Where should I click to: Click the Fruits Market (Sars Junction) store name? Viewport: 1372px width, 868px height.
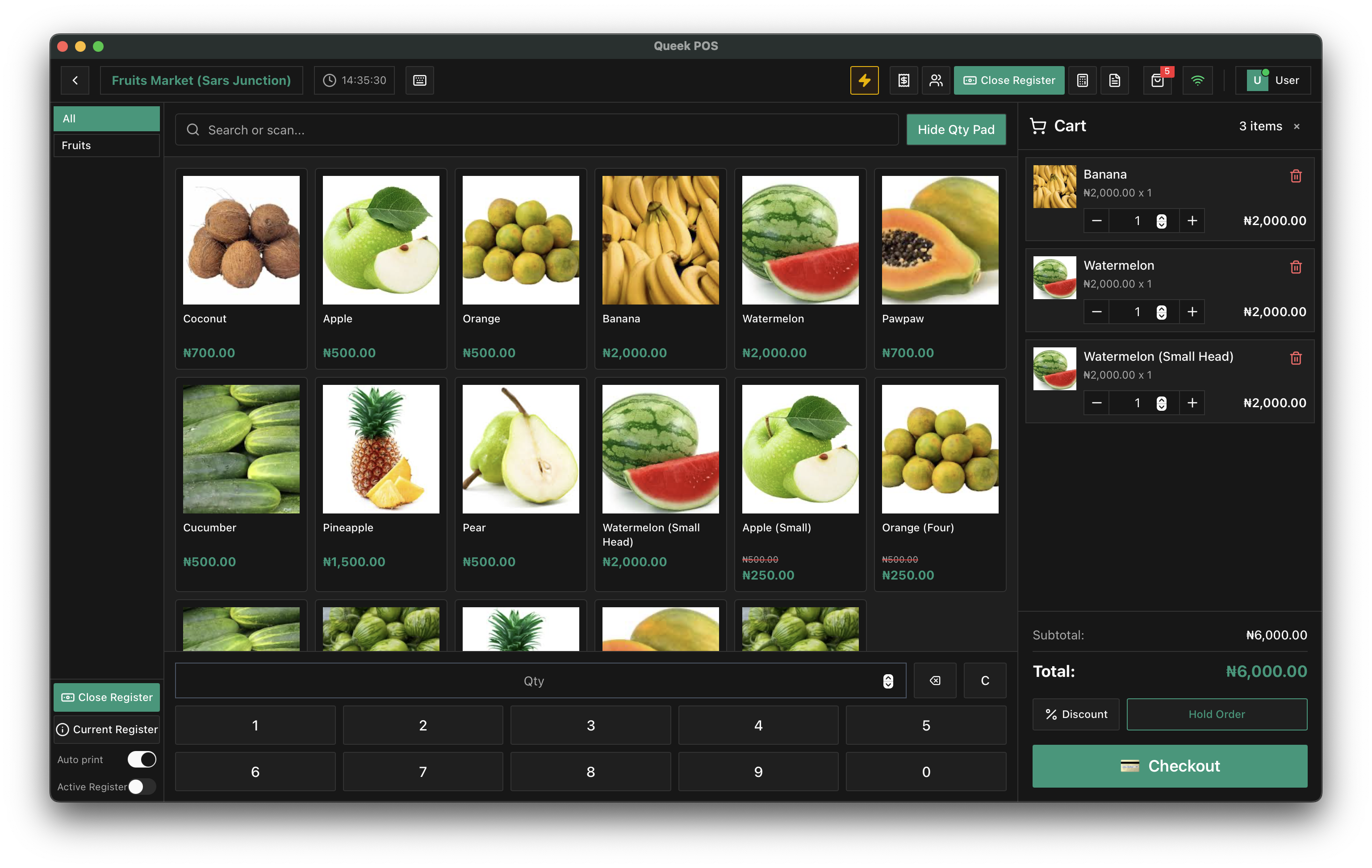pyautogui.click(x=201, y=80)
